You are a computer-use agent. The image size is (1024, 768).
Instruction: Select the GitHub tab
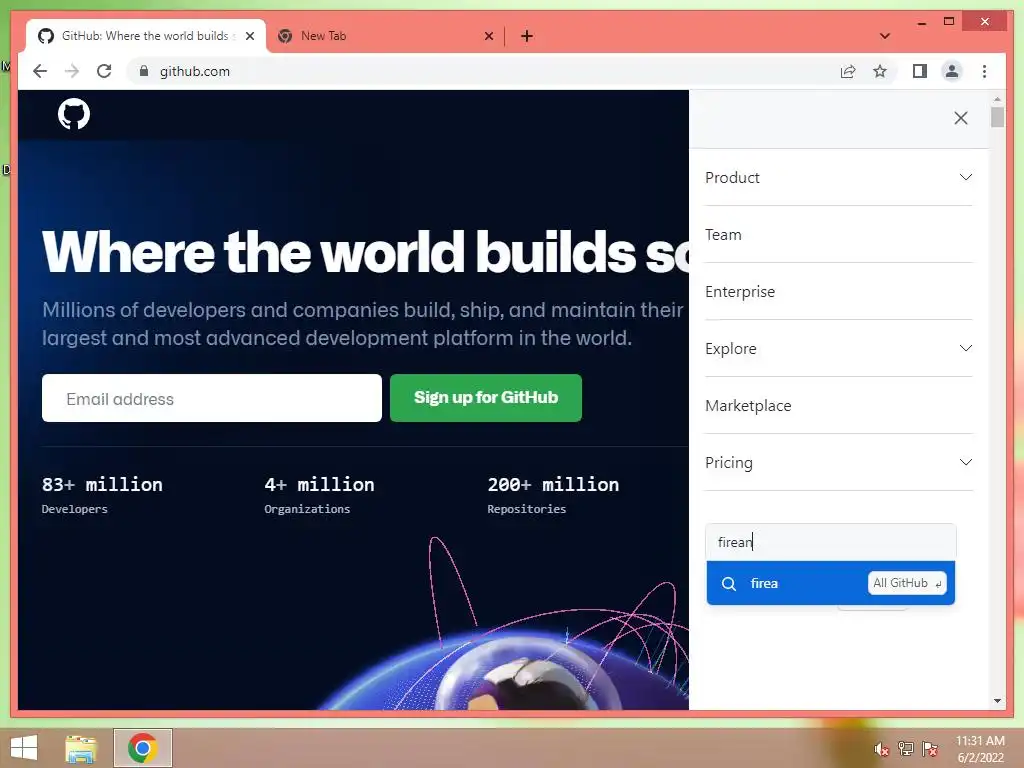[x=146, y=36]
